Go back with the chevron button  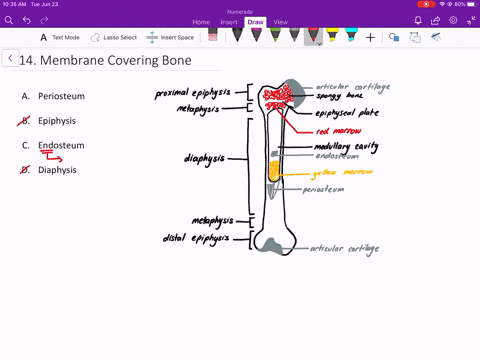pyautogui.click(x=10, y=58)
